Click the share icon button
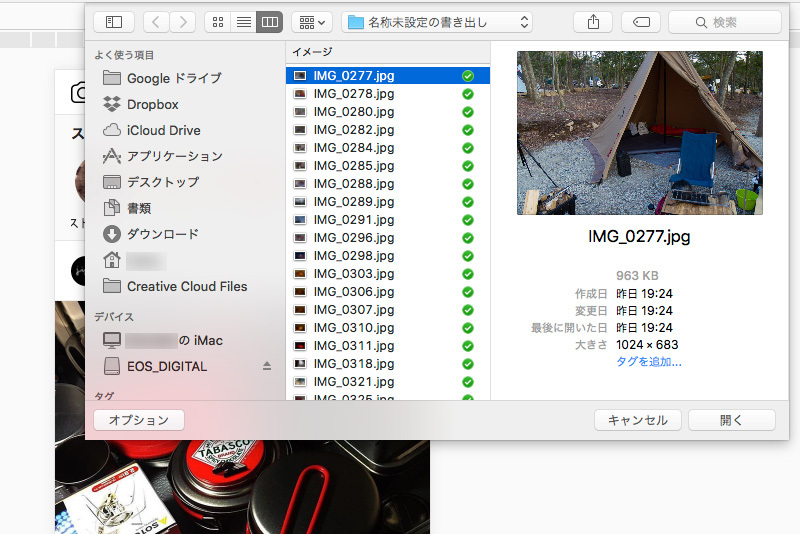 click(x=593, y=22)
